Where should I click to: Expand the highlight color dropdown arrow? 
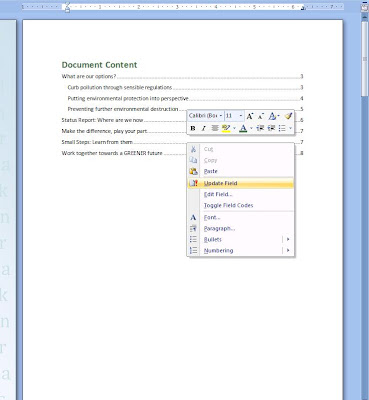234,128
